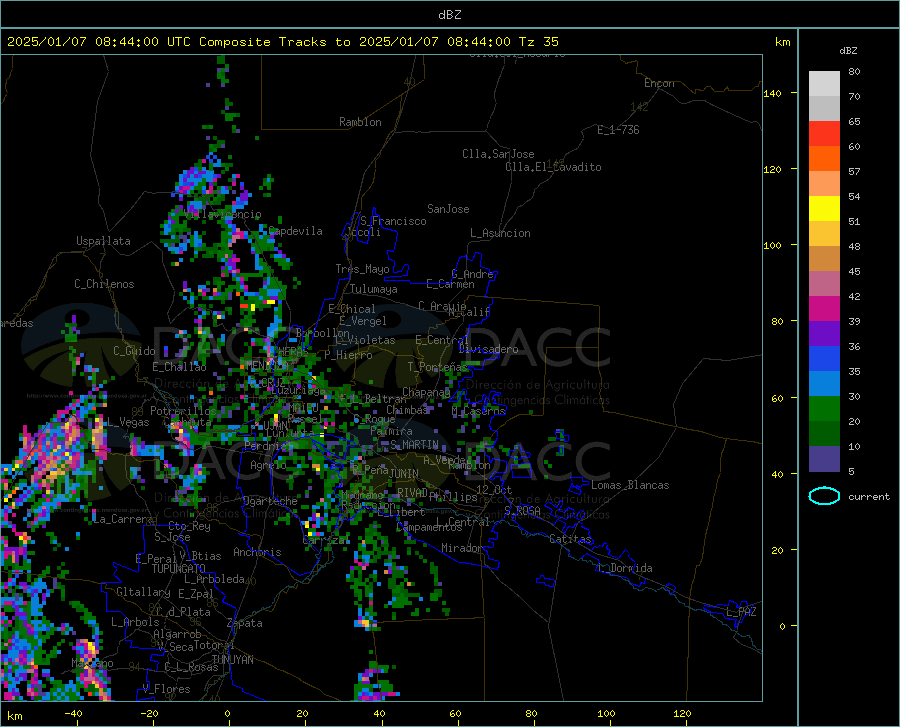The height and width of the screenshot is (727, 900).
Task: Click the 140 km vertical axis tick
Action: click(772, 93)
